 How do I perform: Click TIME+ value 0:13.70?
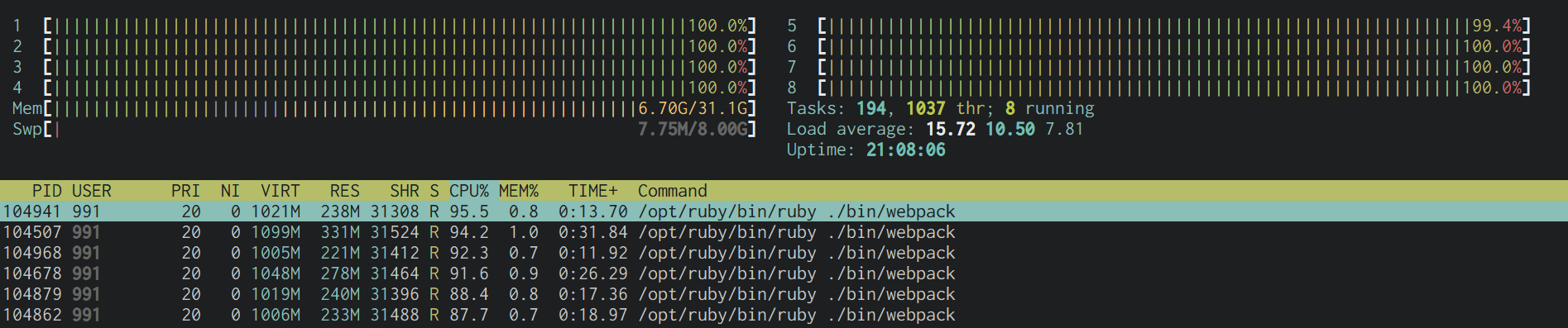[x=593, y=212]
